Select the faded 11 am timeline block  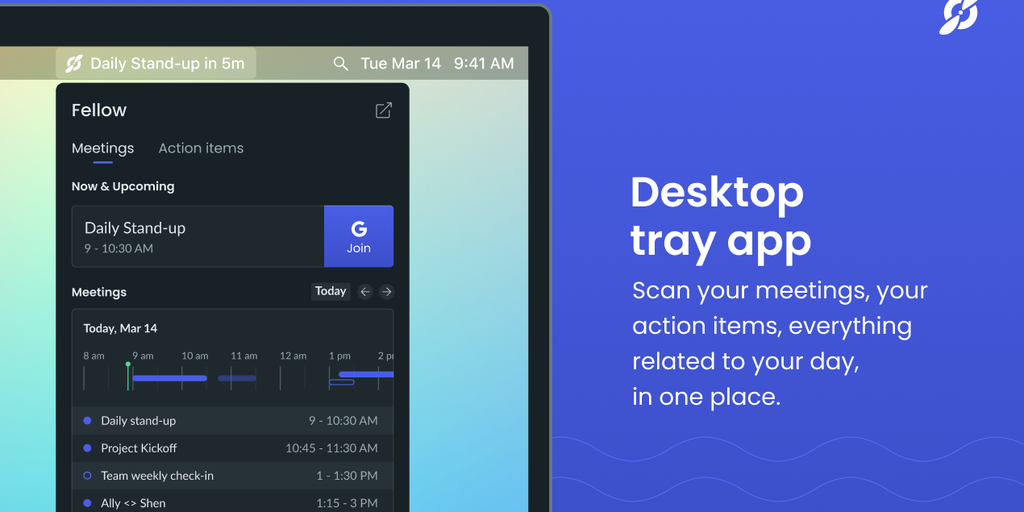pos(237,378)
